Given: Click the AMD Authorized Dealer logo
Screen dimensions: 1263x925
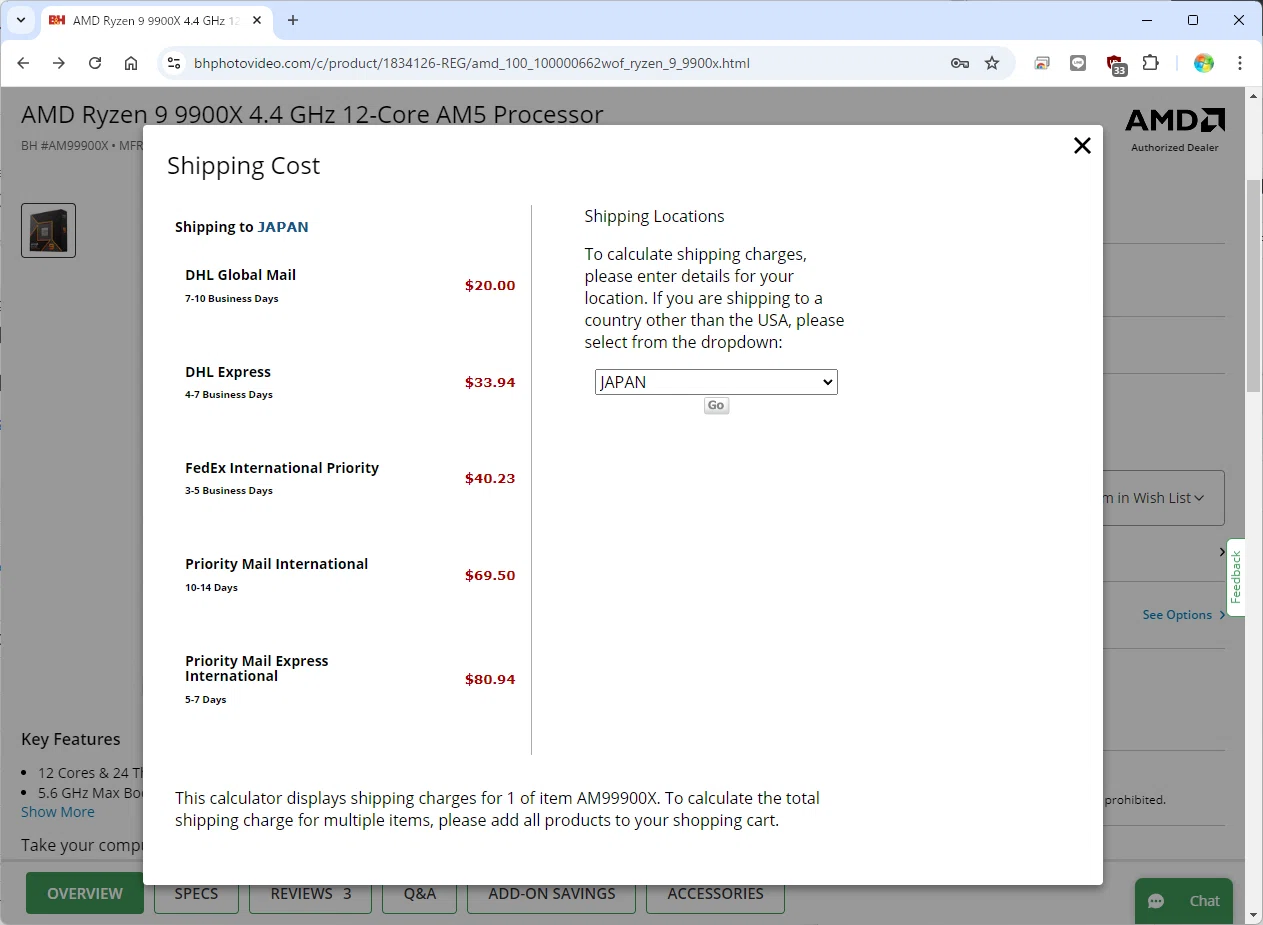Looking at the screenshot, I should (x=1175, y=130).
